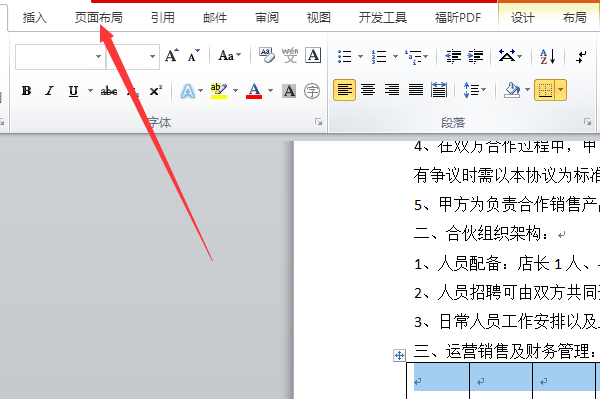Screen dimensions: 600x399
Task: Align text left
Action: point(344,90)
